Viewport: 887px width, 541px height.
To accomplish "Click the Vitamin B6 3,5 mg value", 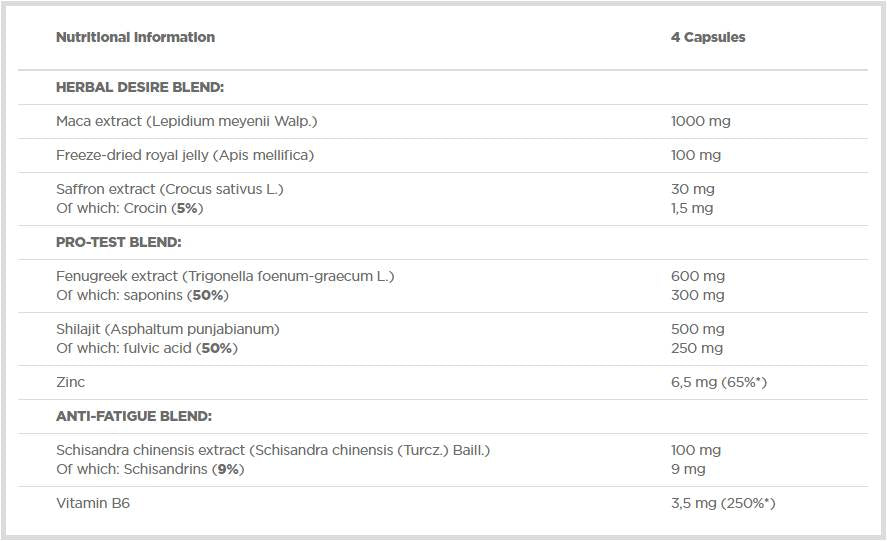I will coord(723,503).
